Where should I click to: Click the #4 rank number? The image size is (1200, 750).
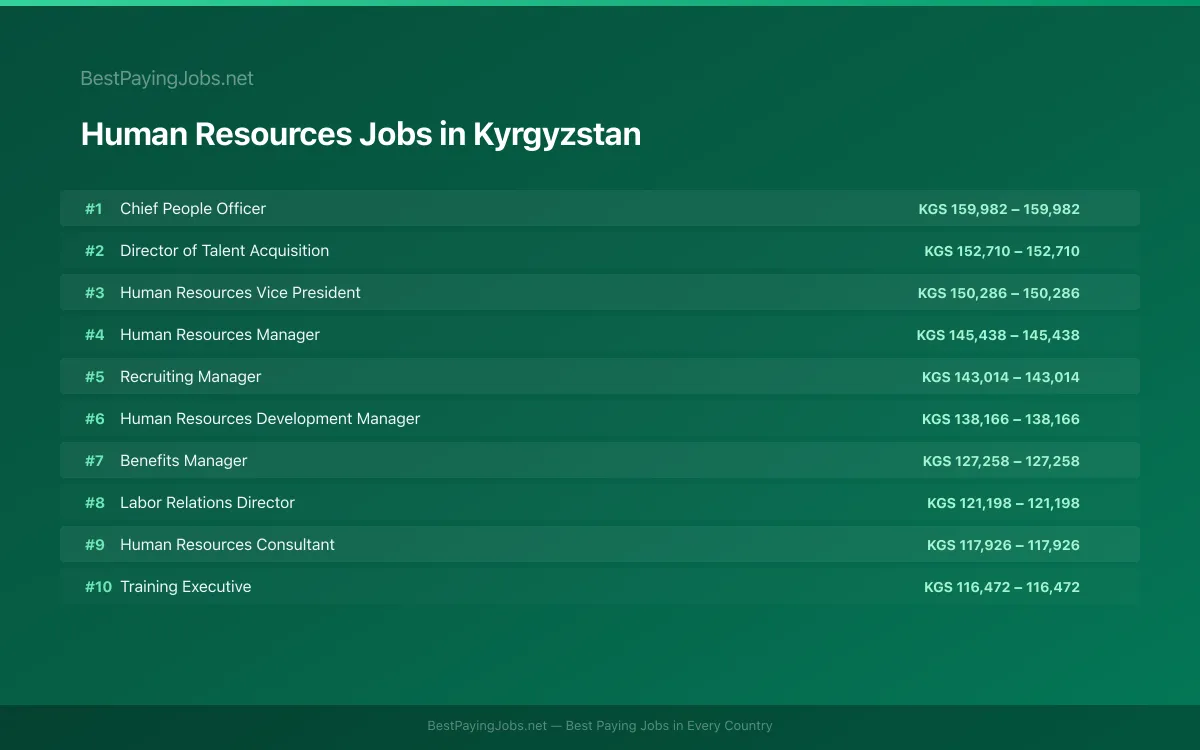tap(94, 335)
